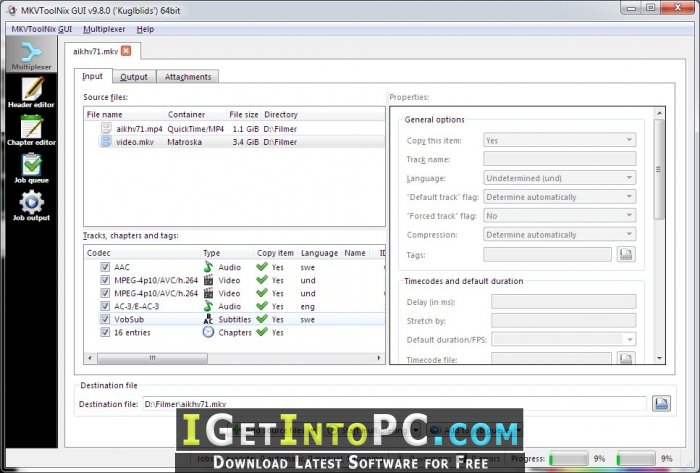
Task: Open the Job queue panel
Action: [x=32, y=168]
